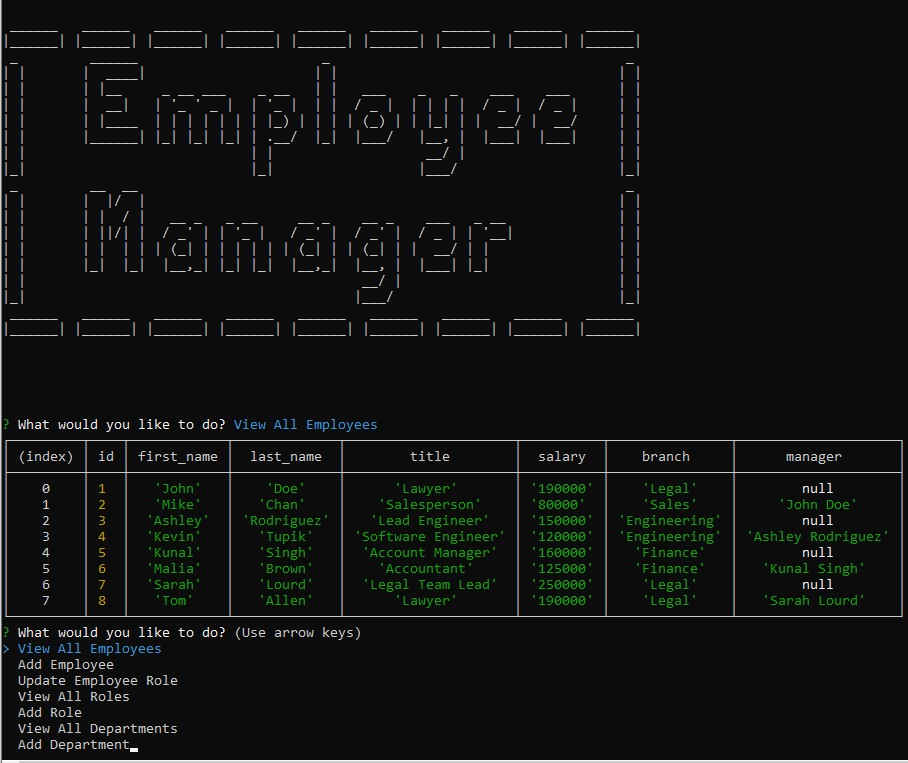Viewport: 908px width, 763px height.
Task: Click the salary '160000' cell
Action: pyautogui.click(x=562, y=553)
